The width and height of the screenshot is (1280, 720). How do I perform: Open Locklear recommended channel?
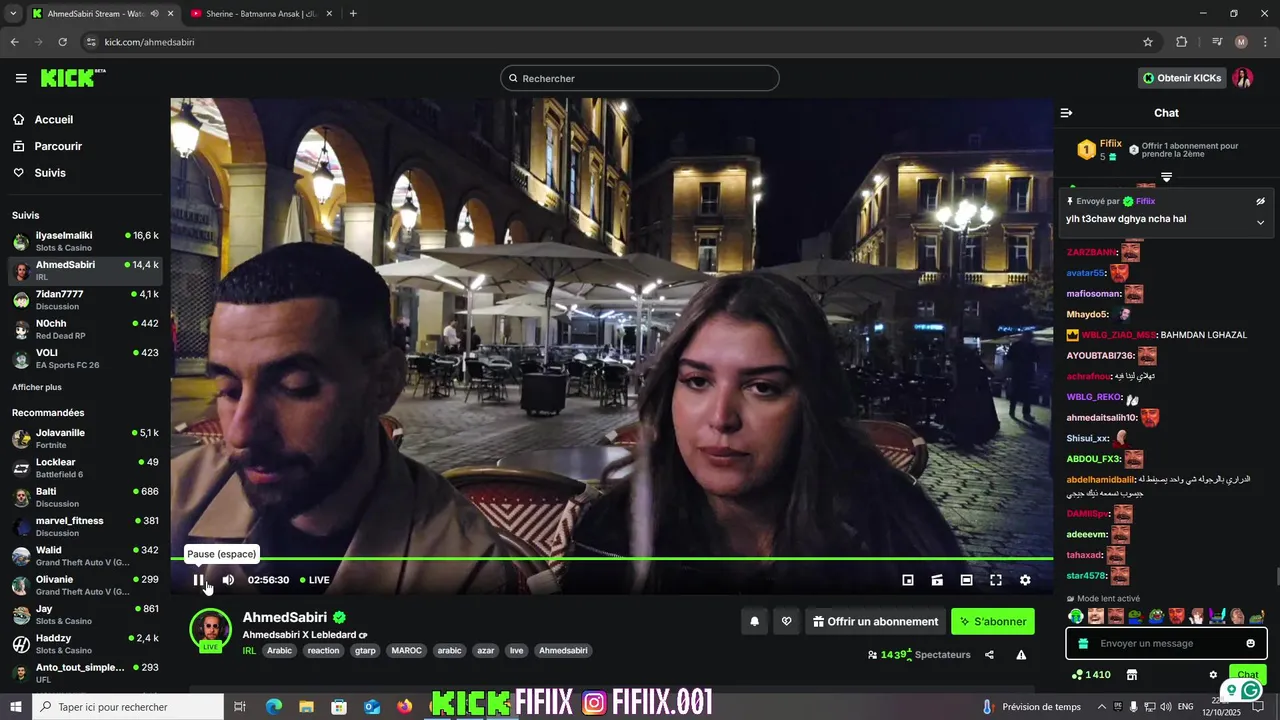pos(85,468)
